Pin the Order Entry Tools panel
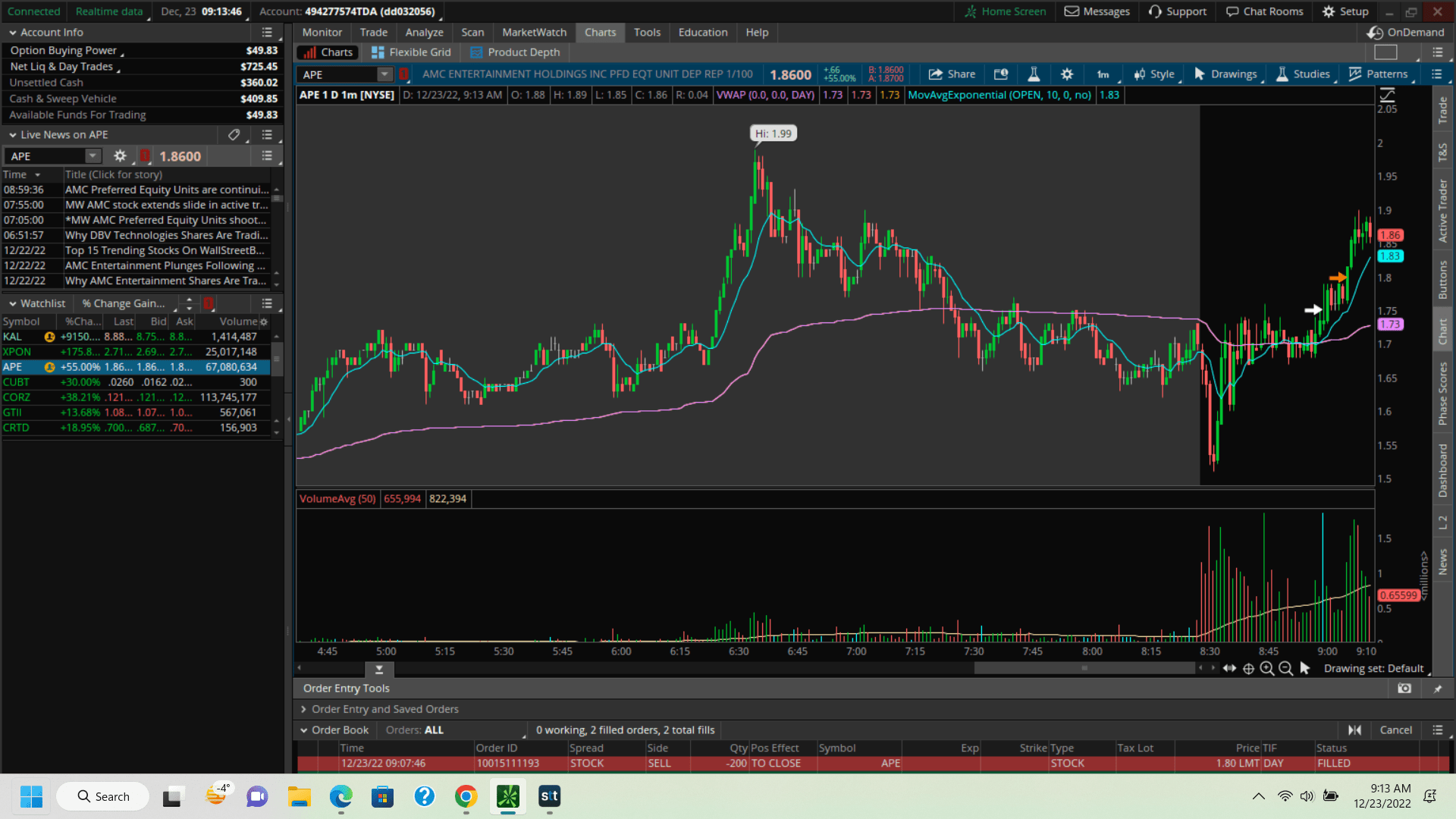Image resolution: width=1456 pixels, height=819 pixels. (1437, 689)
